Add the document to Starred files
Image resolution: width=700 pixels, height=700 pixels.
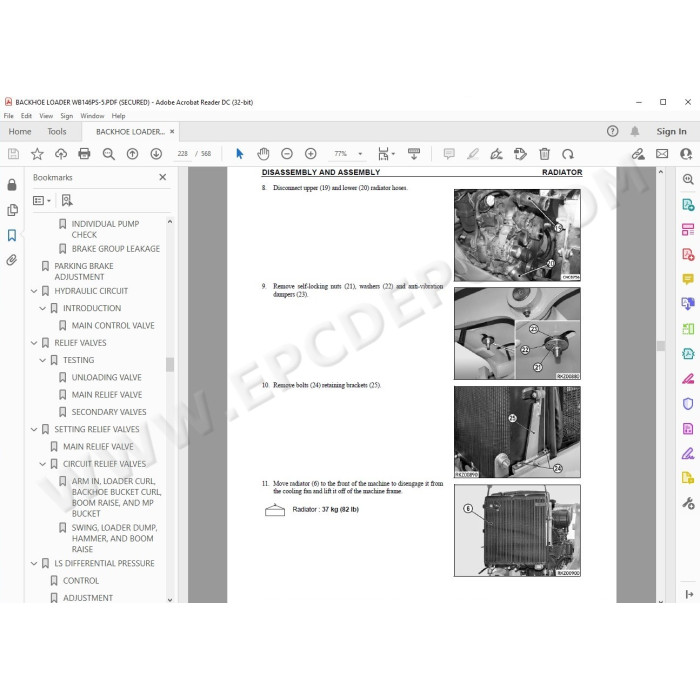tap(37, 154)
